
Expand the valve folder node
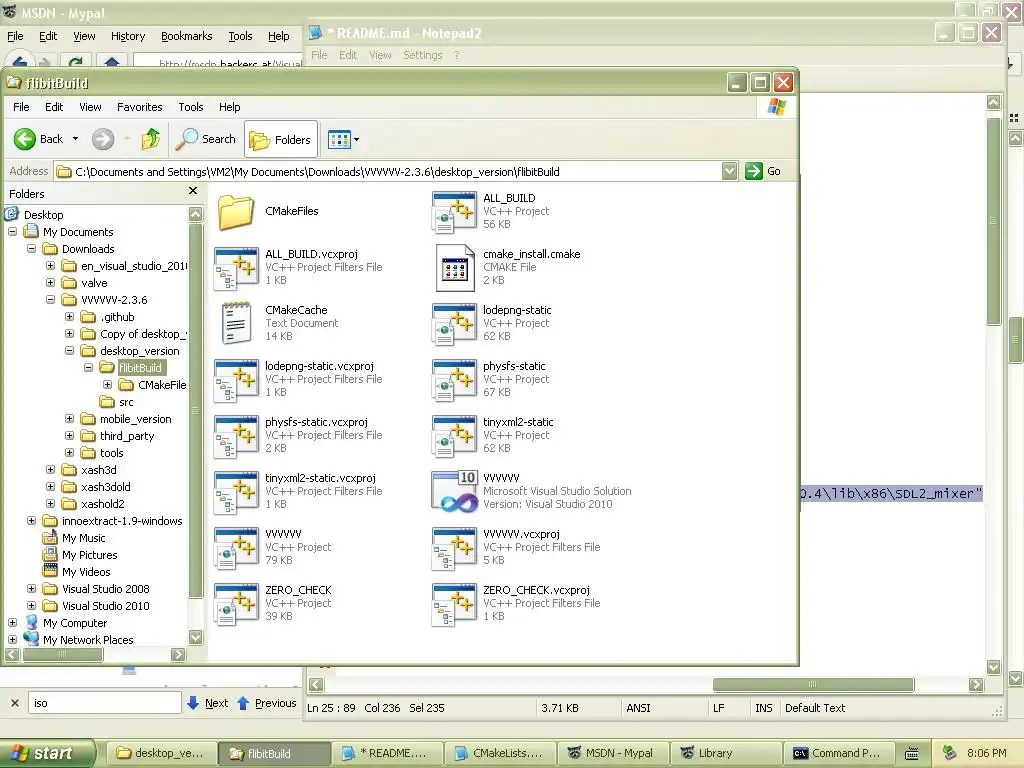[50, 283]
